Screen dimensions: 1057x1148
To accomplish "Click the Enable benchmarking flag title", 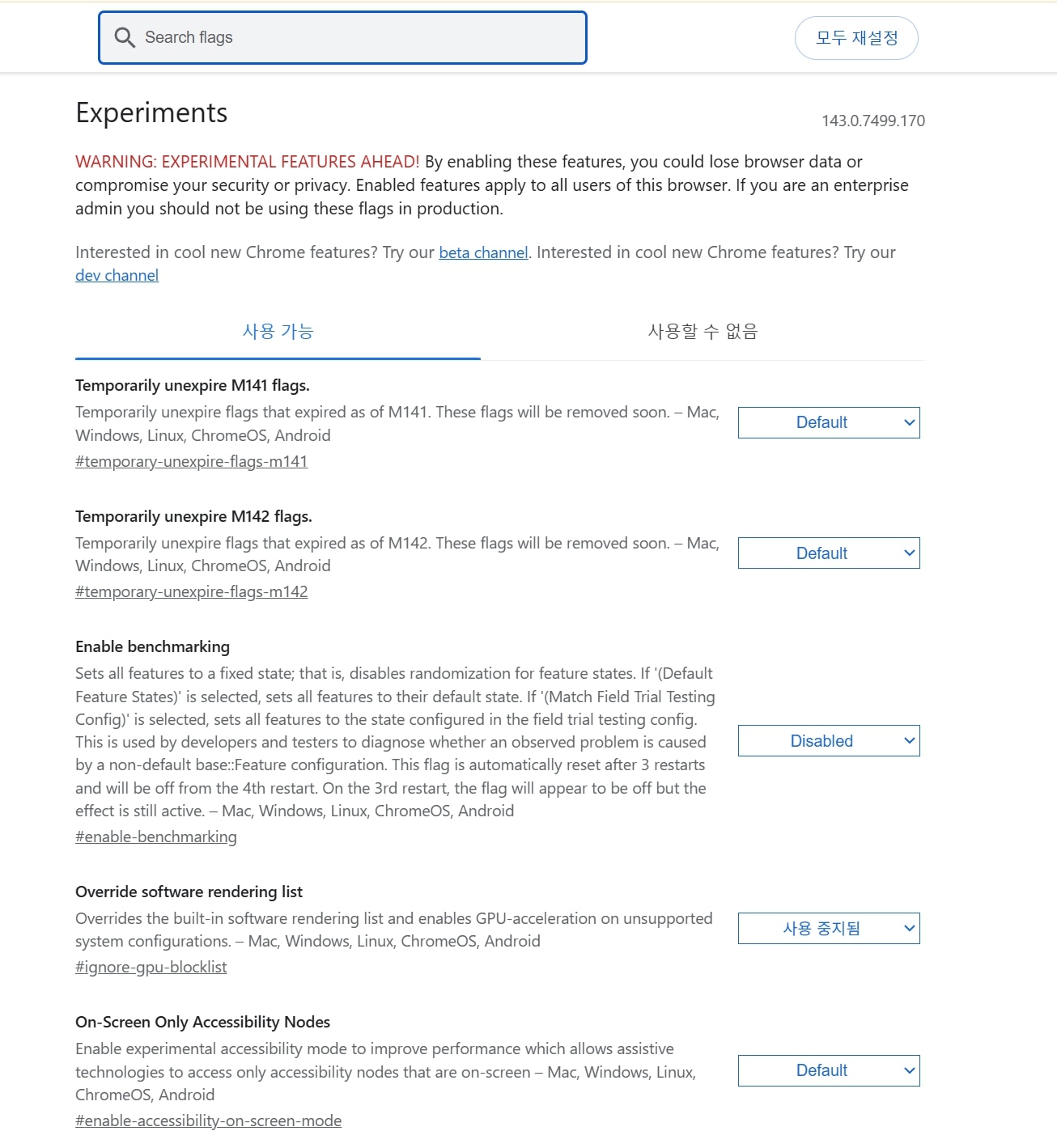I will [152, 646].
